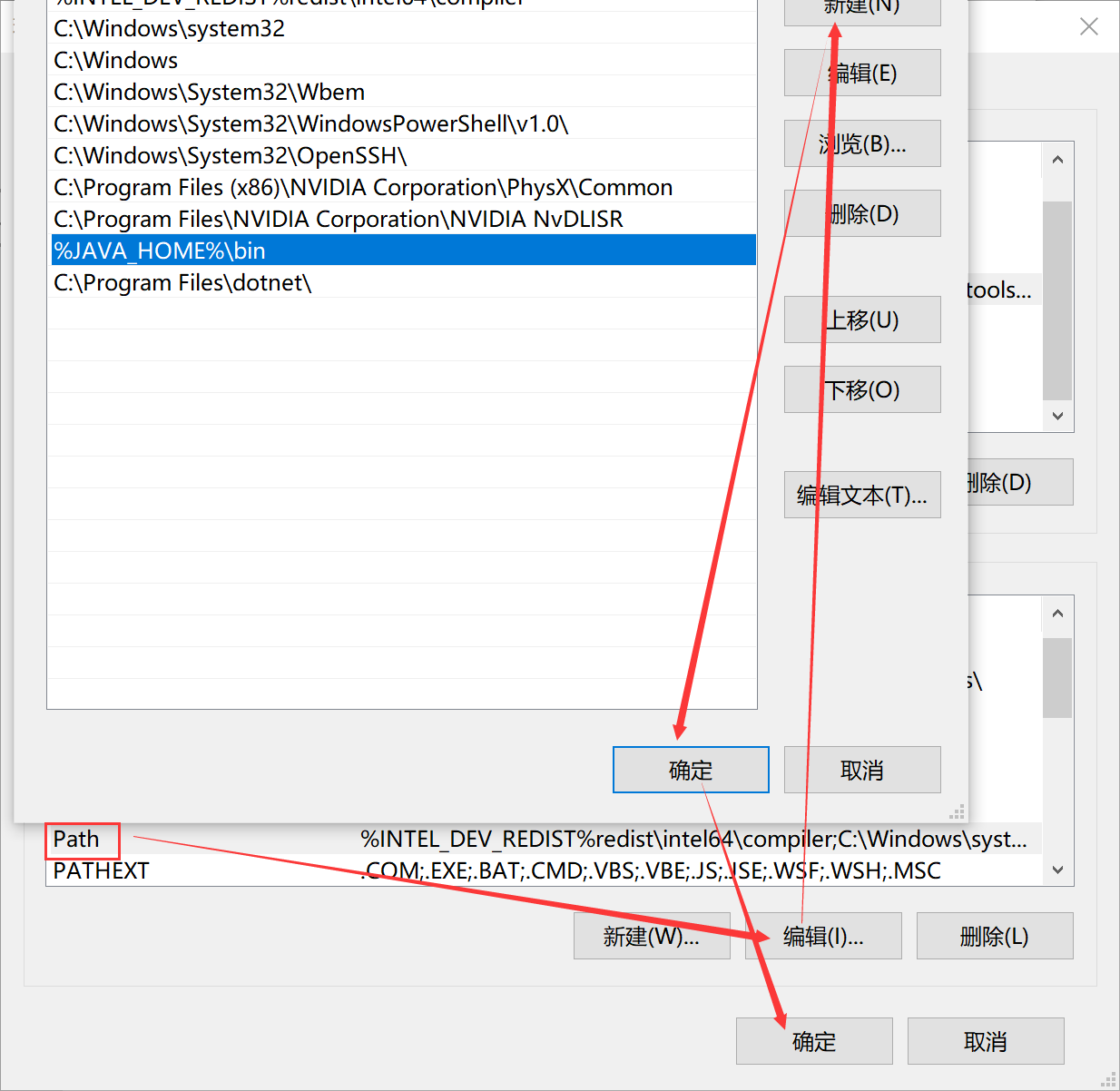Screen dimensions: 1120x1091
Task: Confirm path editor with 确定
Action: pyautogui.click(x=691, y=770)
